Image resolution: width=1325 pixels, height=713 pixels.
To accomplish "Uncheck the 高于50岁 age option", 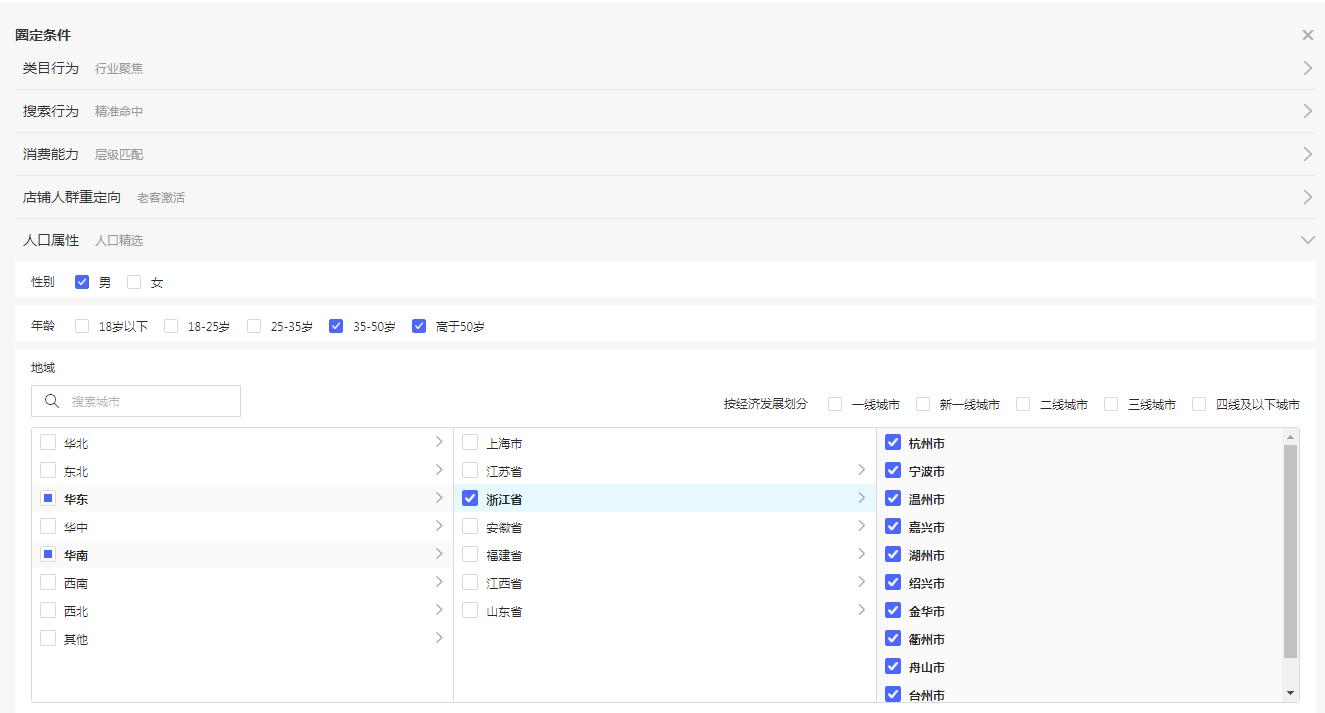I will tap(419, 326).
